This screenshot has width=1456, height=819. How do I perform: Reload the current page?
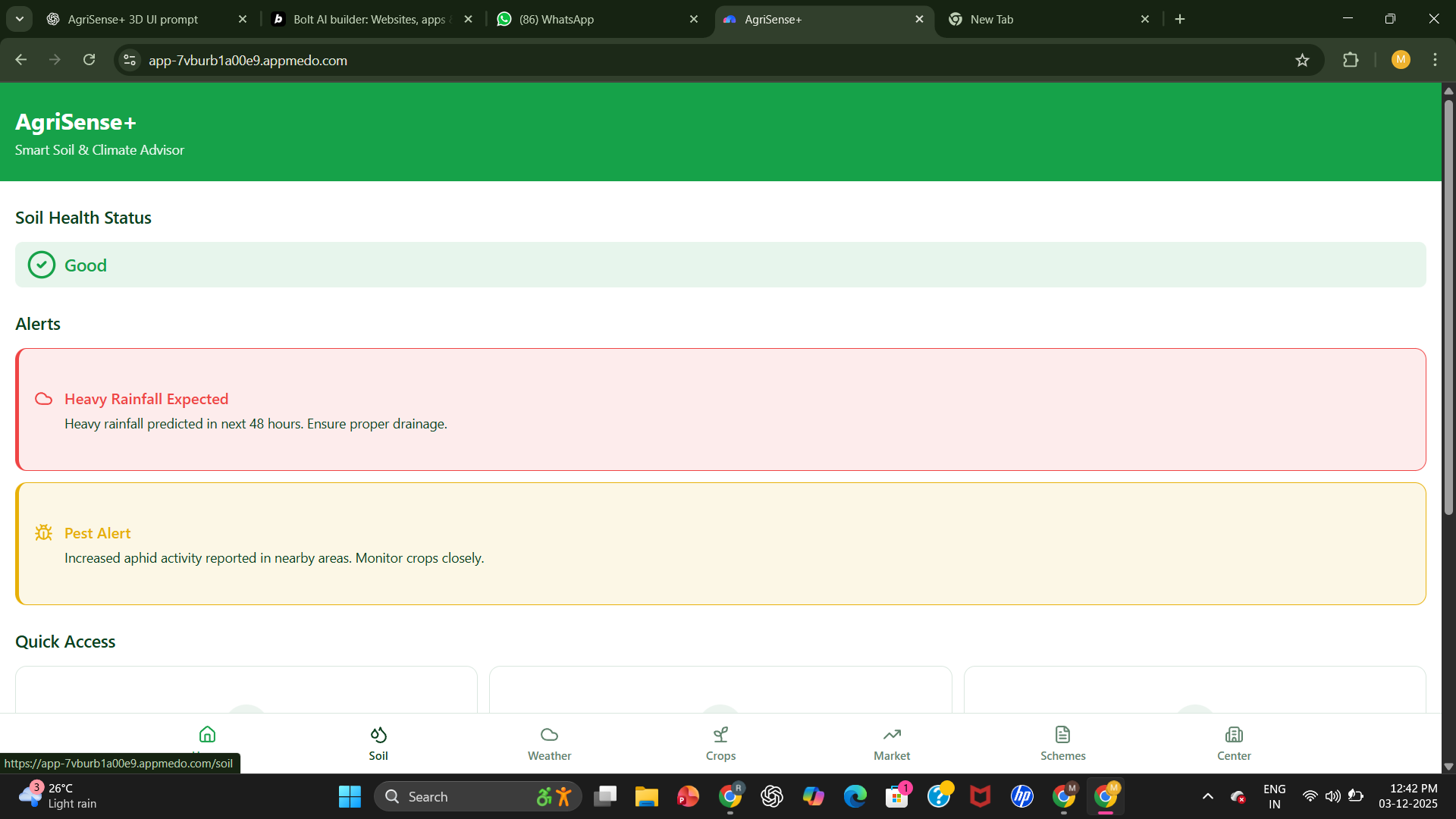tap(89, 60)
